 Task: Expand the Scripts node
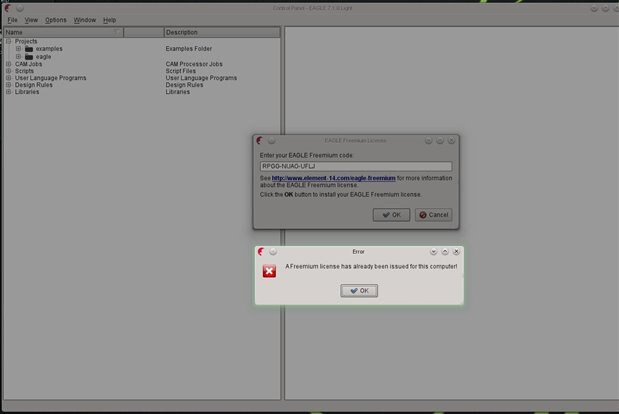click(8, 71)
